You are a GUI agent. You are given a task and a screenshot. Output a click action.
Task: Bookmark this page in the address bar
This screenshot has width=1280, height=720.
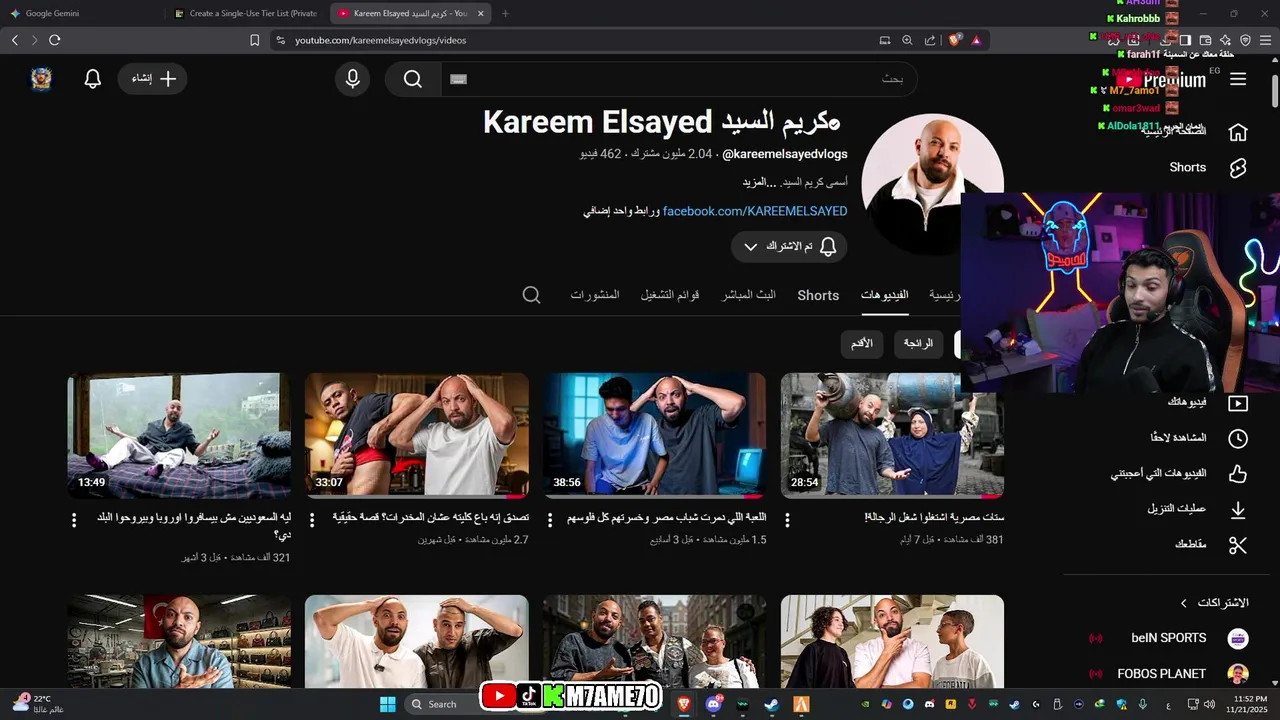[255, 40]
